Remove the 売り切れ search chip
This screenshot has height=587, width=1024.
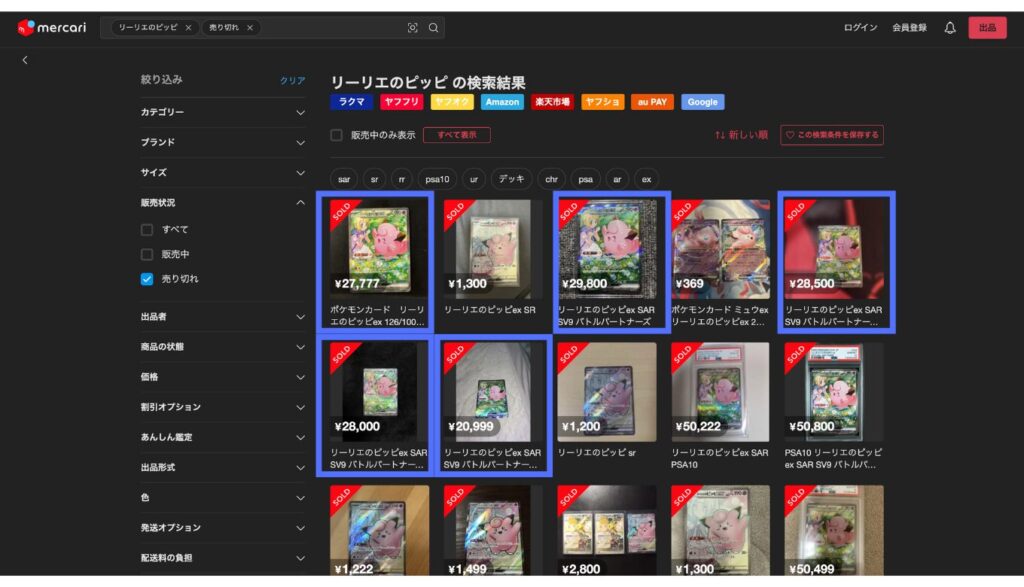click(x=249, y=27)
